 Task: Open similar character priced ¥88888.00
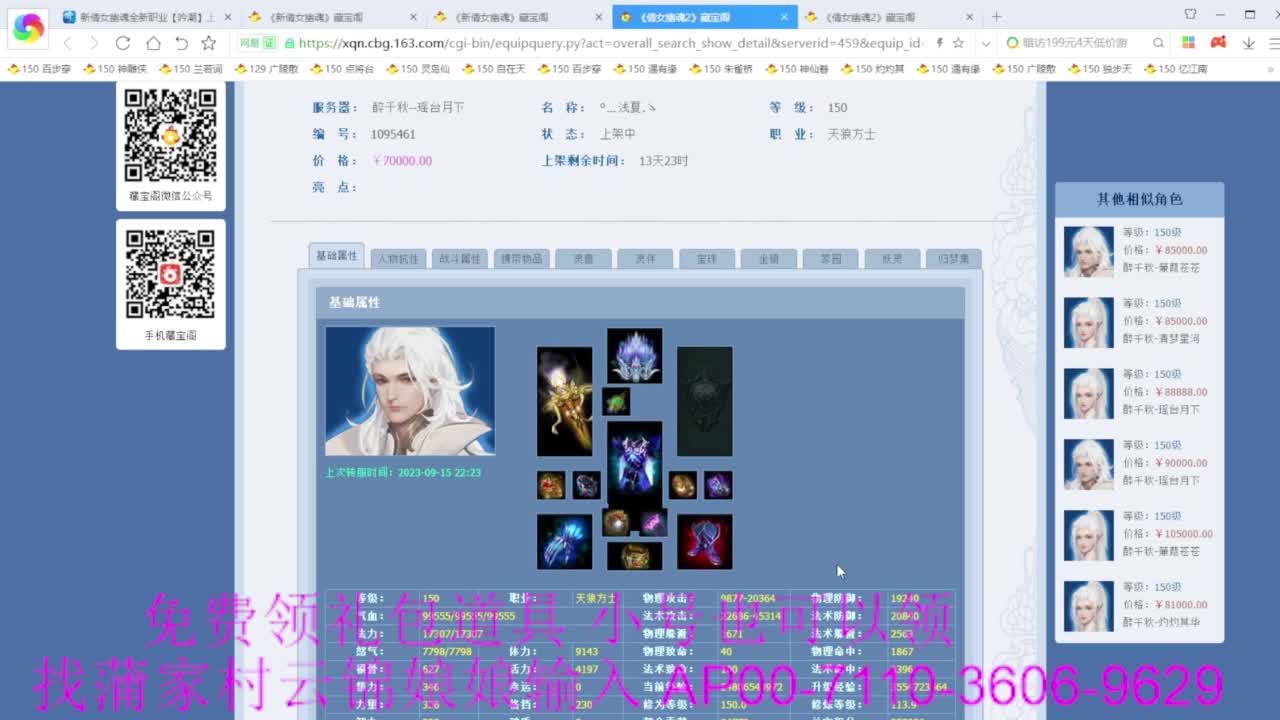click(x=1139, y=392)
